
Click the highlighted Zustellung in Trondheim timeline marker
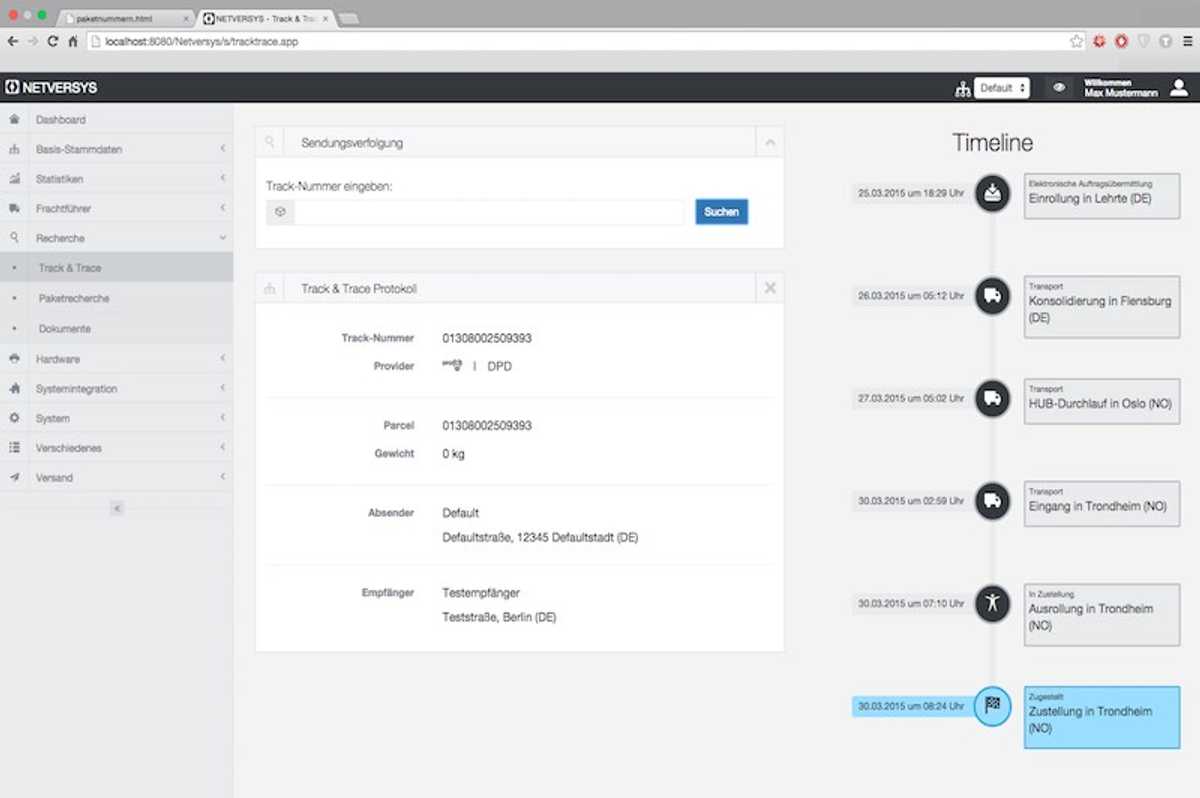(992, 706)
